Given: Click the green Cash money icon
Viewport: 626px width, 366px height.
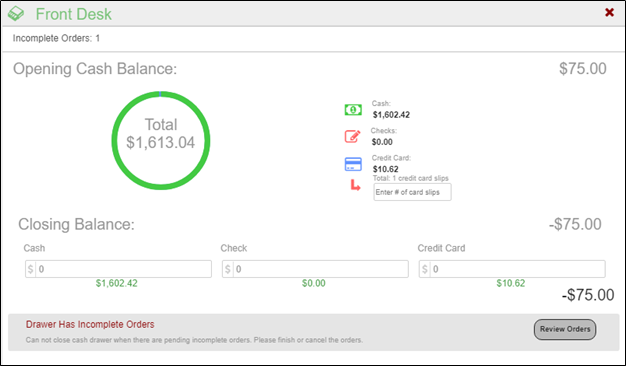Looking at the screenshot, I should tap(353, 109).
